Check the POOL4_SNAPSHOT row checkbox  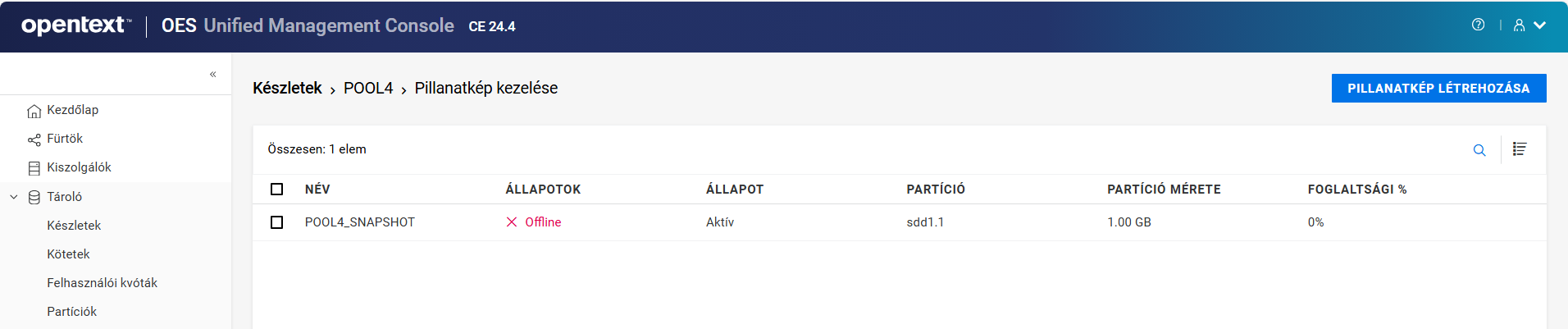click(277, 222)
